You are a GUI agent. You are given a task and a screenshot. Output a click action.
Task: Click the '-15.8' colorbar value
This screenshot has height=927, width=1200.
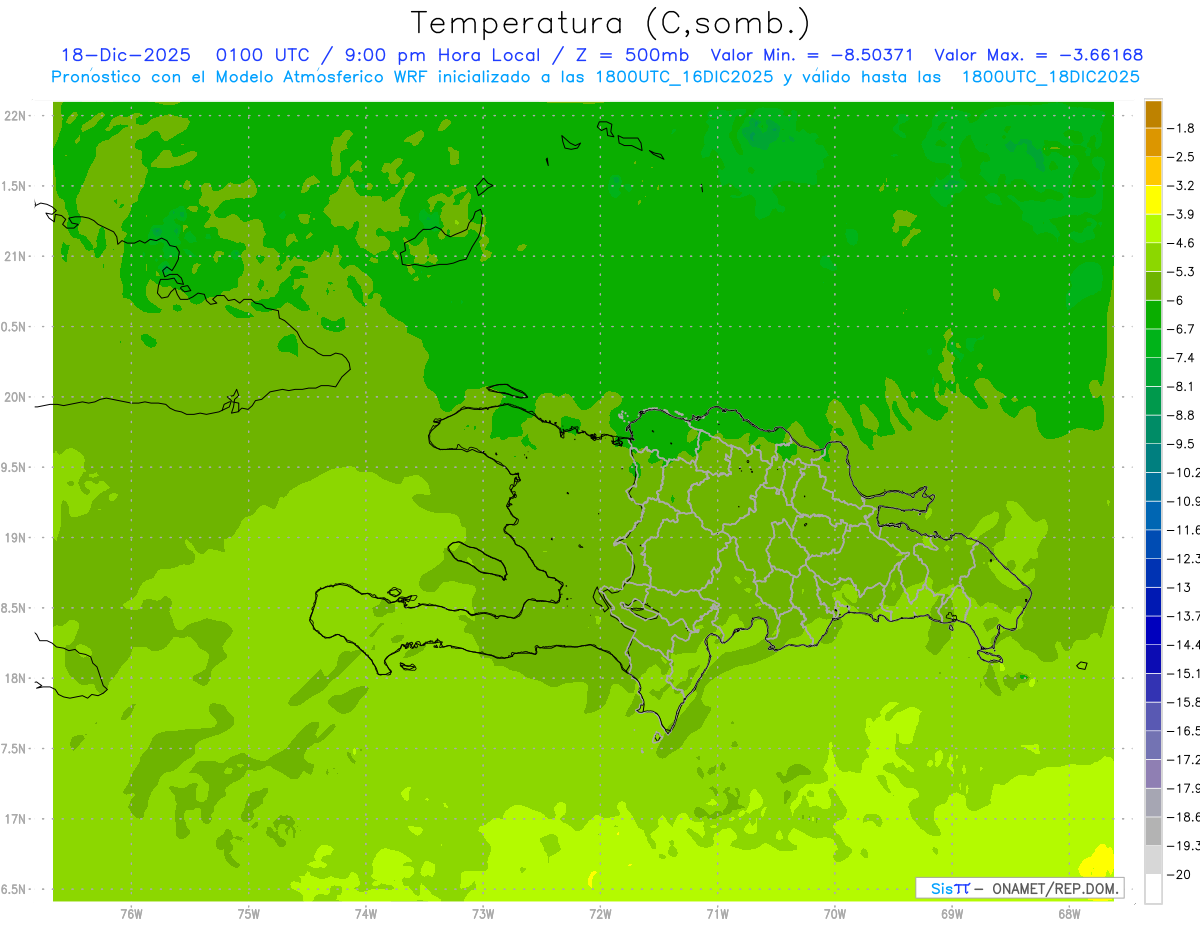(1184, 702)
